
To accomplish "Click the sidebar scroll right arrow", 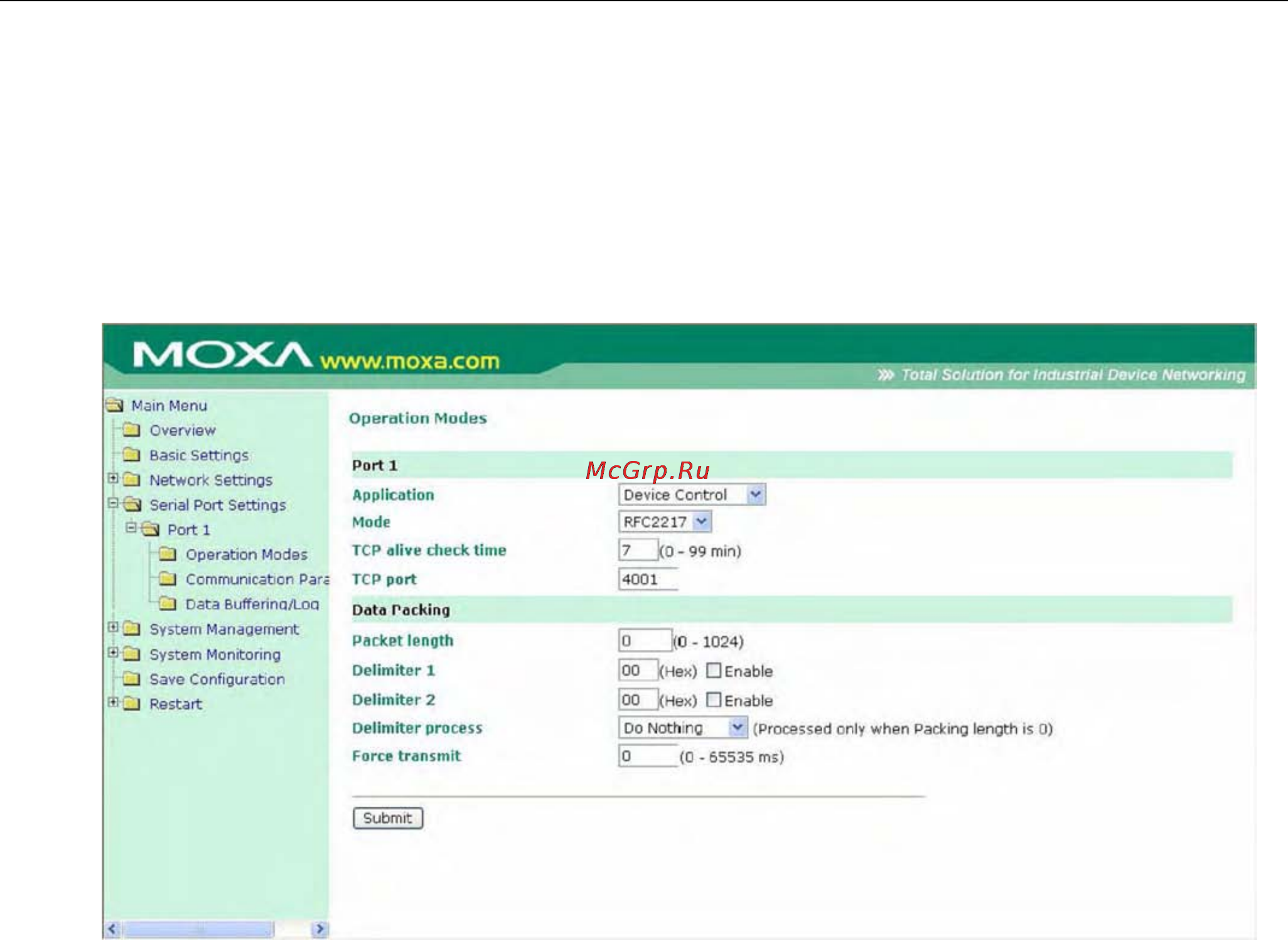I will (x=320, y=929).
